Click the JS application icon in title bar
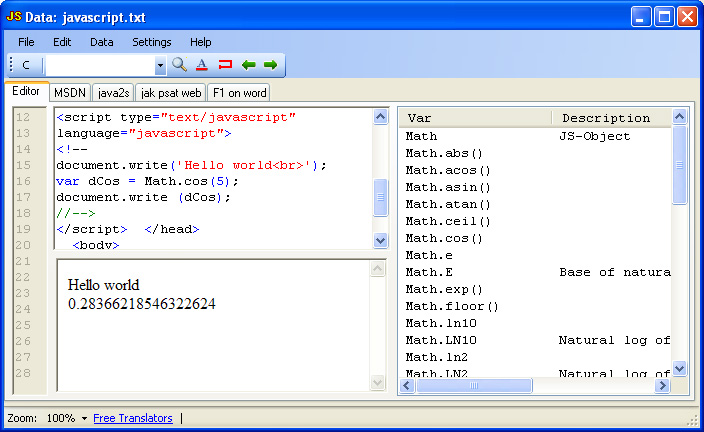 coord(14,16)
